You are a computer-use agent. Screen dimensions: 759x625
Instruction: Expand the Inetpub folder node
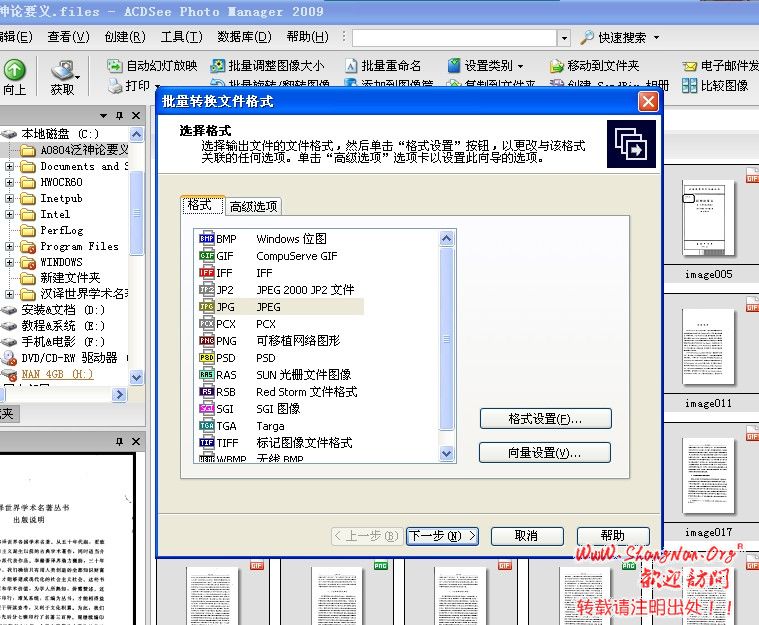[9, 198]
